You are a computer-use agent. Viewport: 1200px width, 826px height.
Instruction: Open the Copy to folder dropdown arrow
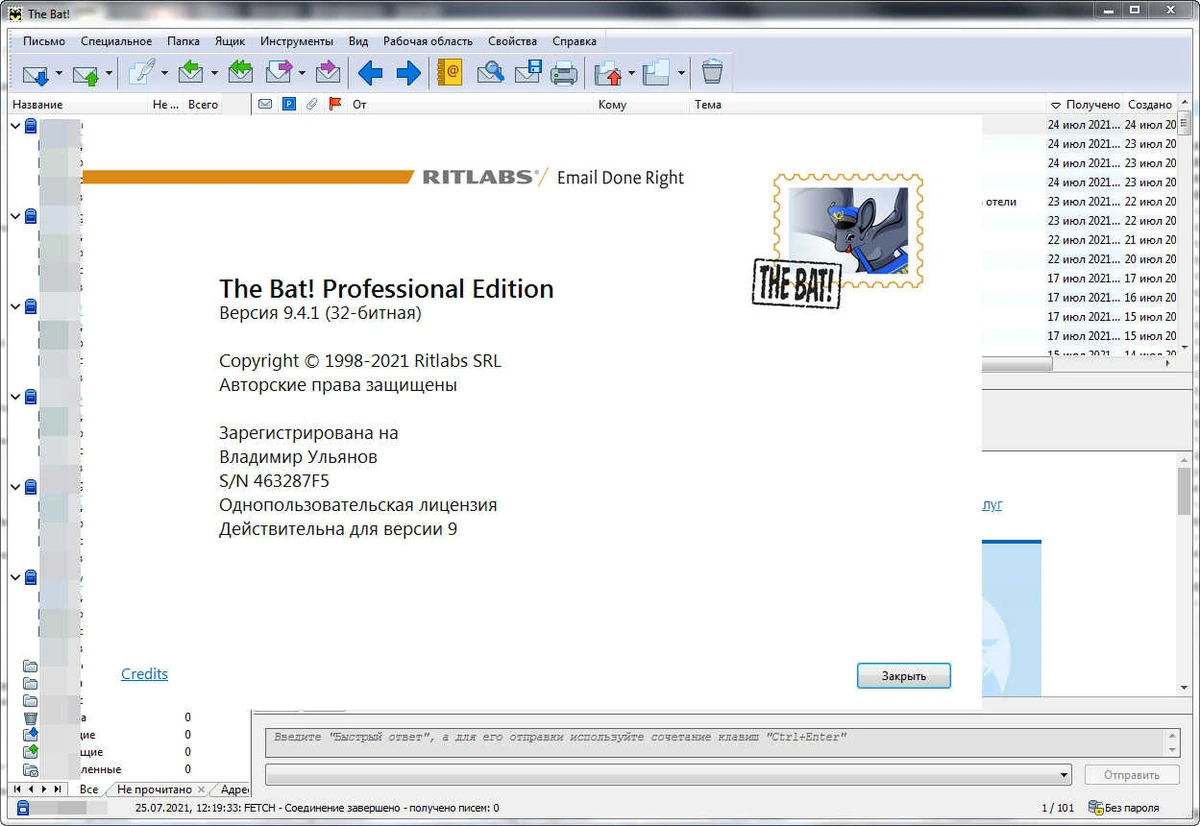(681, 73)
